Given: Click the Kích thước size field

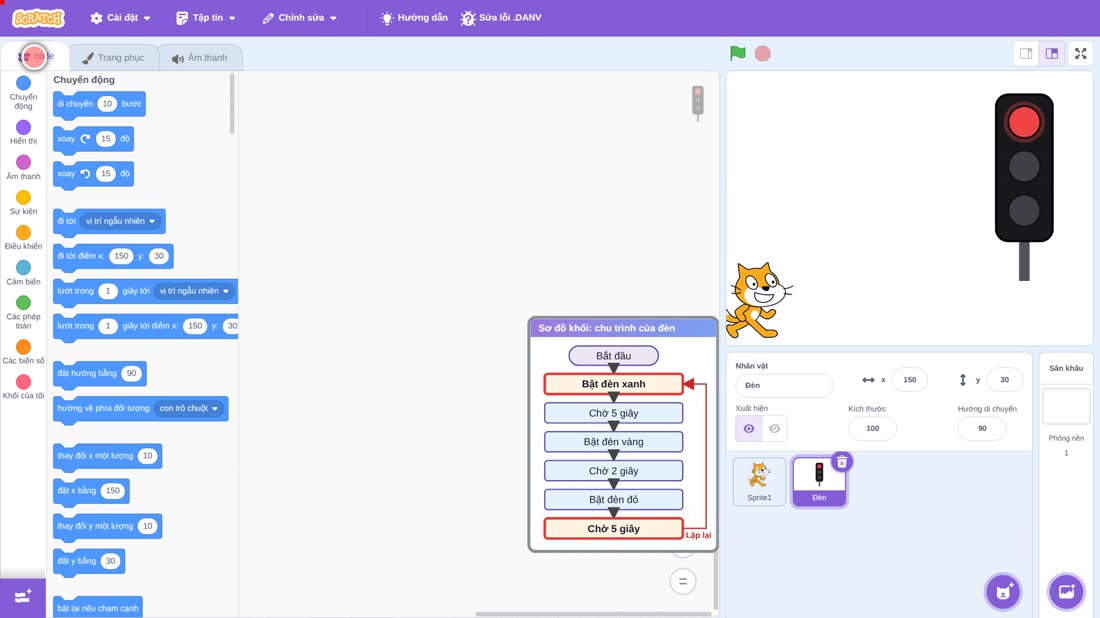Looking at the screenshot, I should tap(872, 428).
